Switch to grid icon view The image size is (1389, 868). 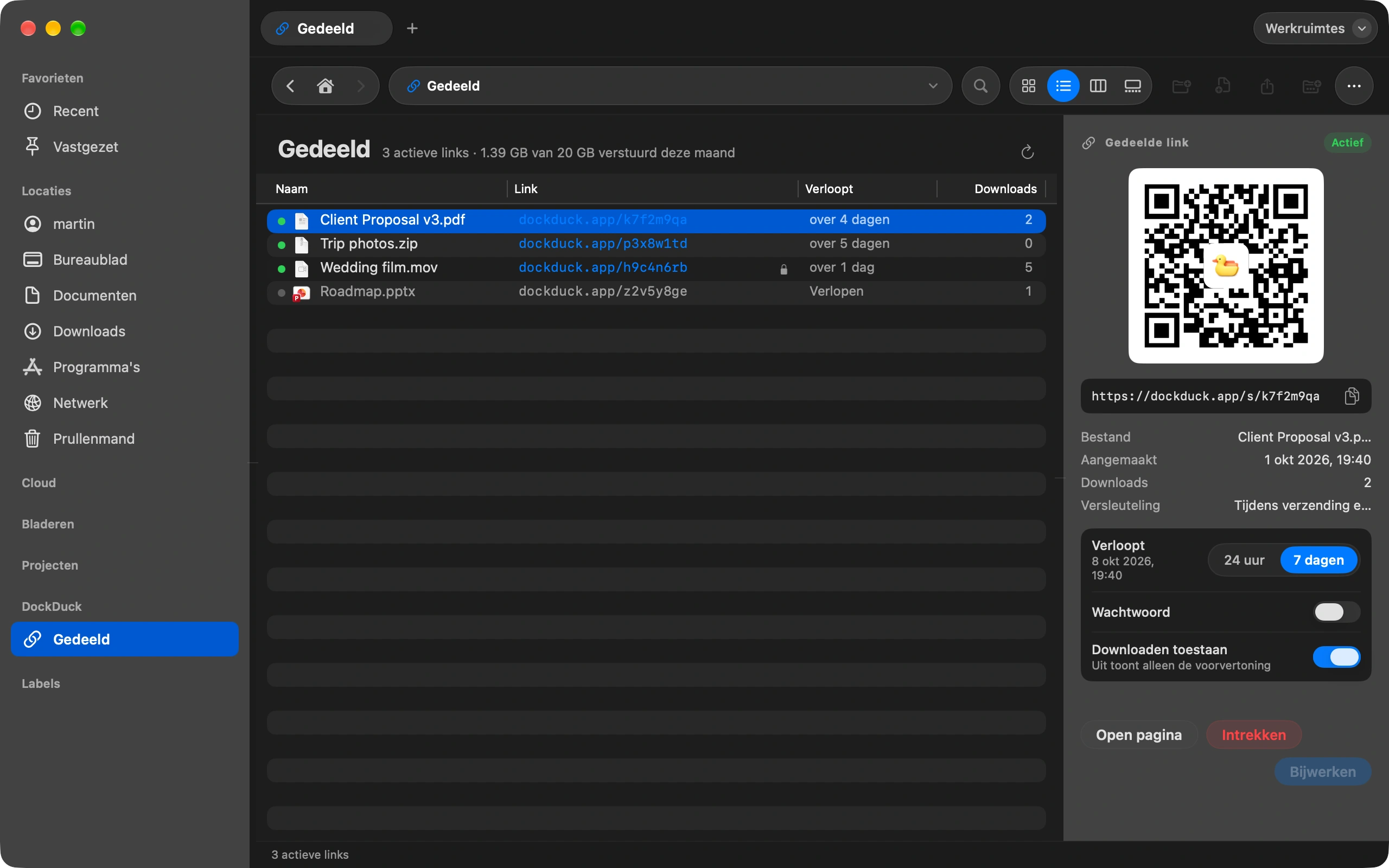tap(1029, 86)
